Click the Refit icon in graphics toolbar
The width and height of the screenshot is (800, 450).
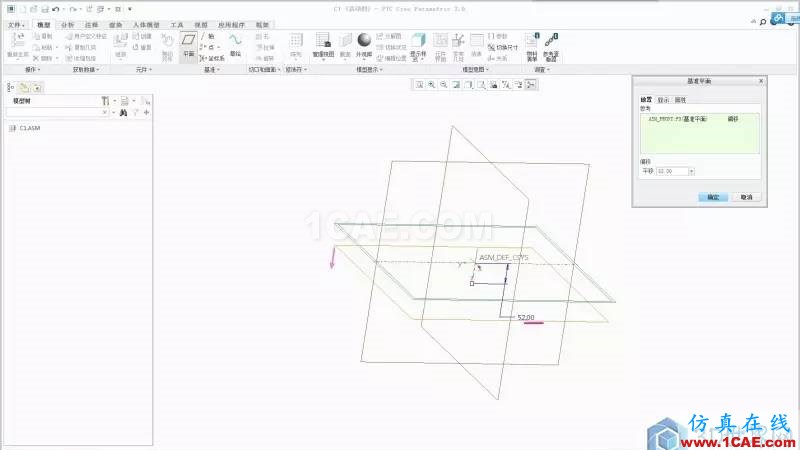coord(419,85)
